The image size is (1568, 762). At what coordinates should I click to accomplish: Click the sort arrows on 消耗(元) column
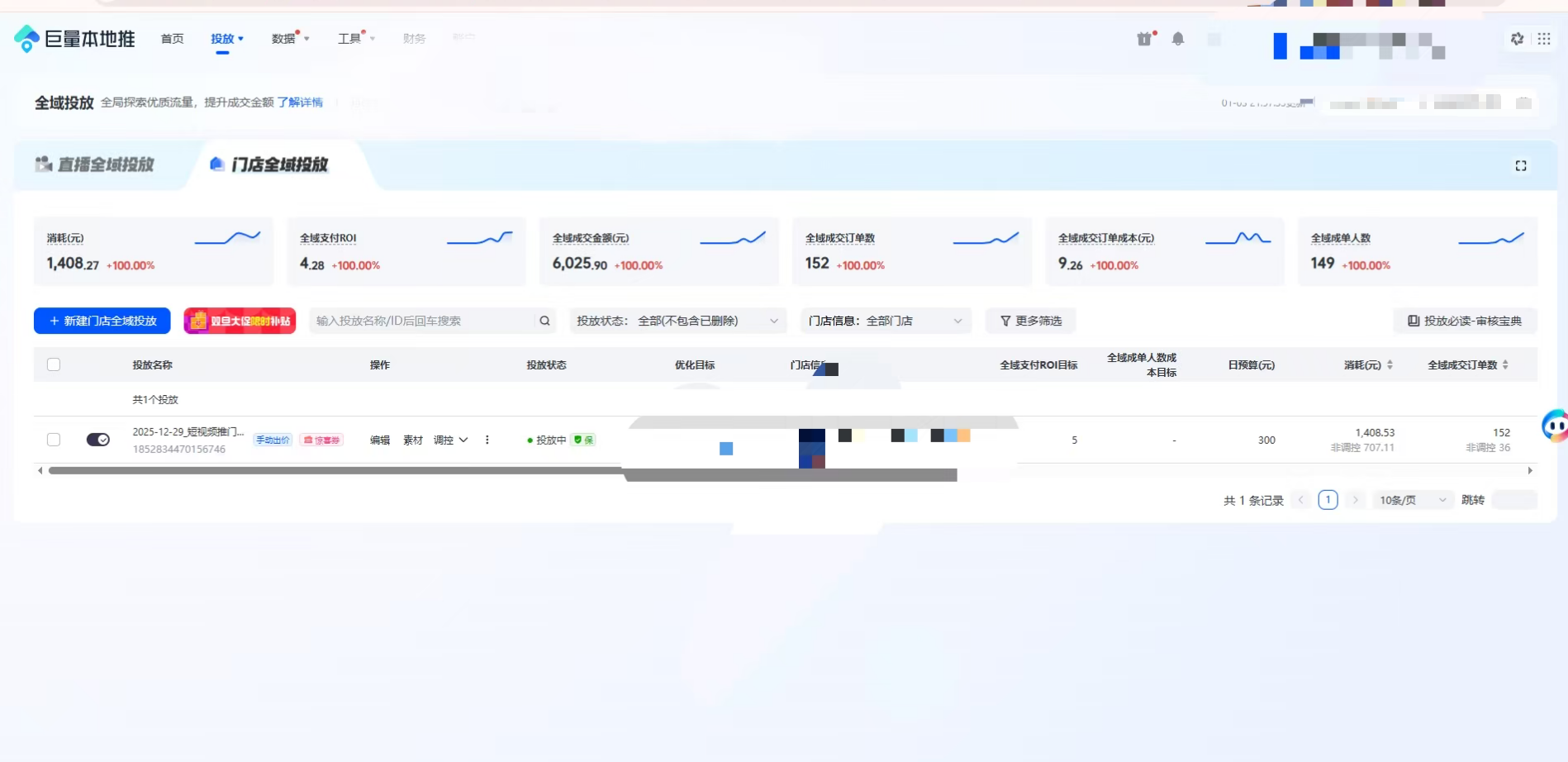(x=1390, y=364)
